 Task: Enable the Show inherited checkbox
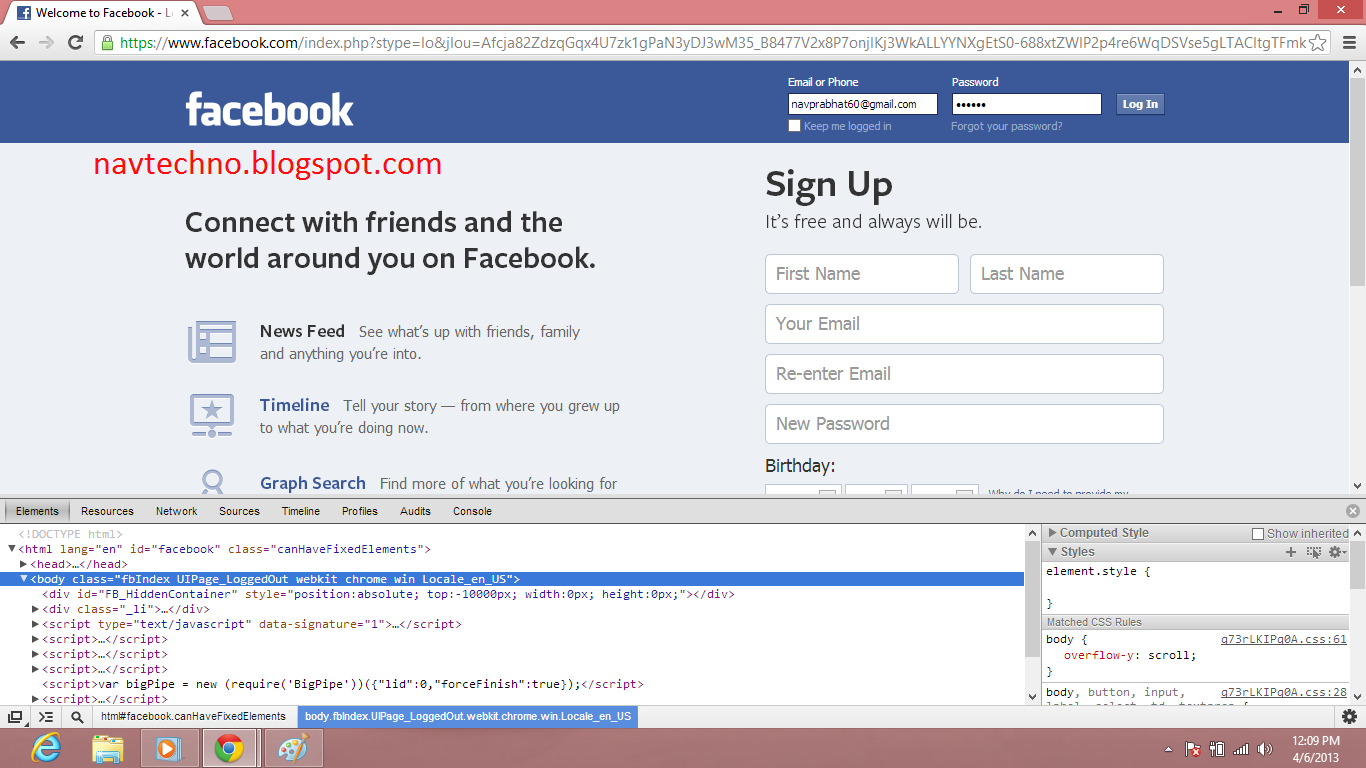pyautogui.click(x=1258, y=534)
